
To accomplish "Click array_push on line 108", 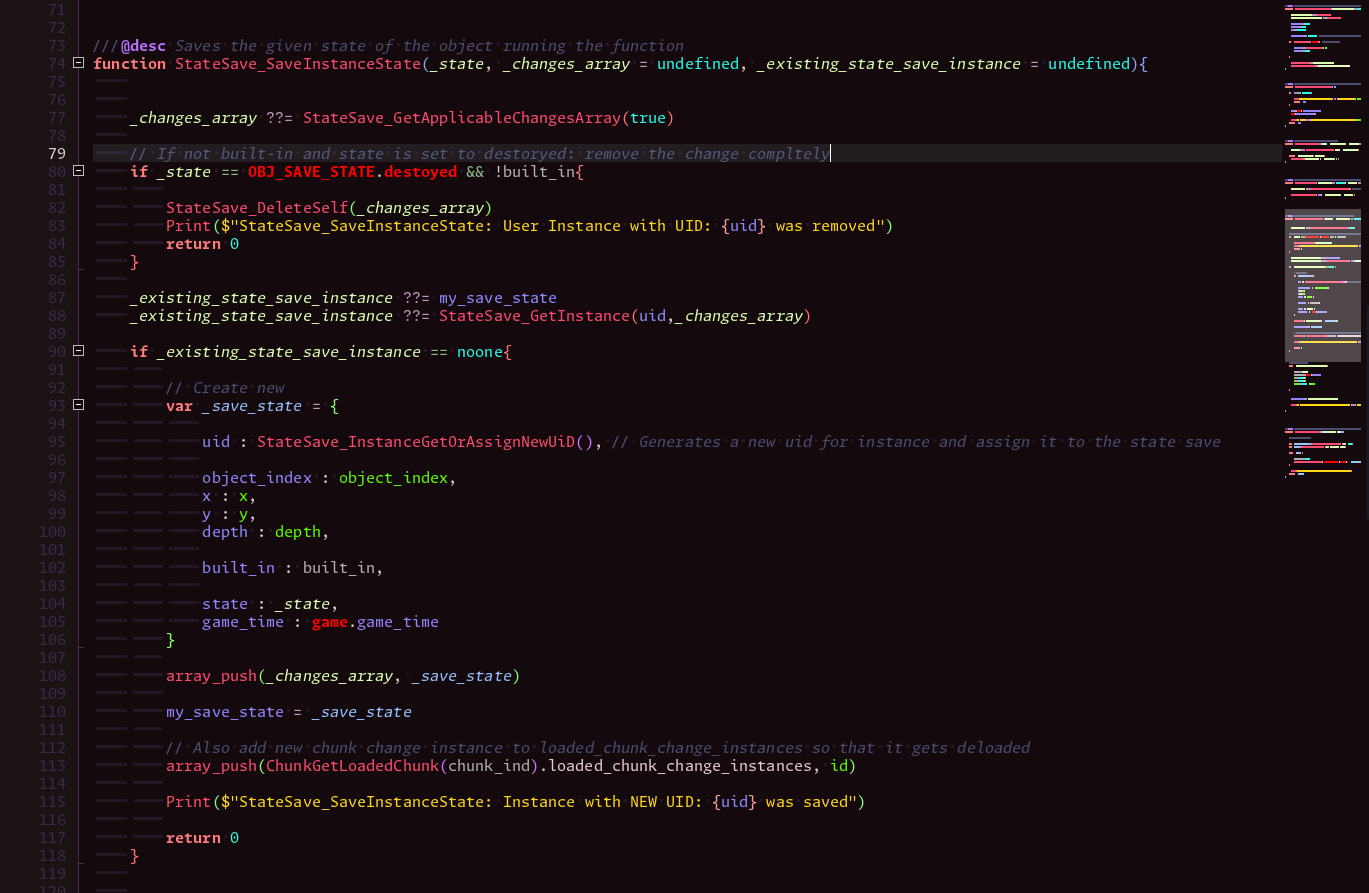I will [211, 676].
